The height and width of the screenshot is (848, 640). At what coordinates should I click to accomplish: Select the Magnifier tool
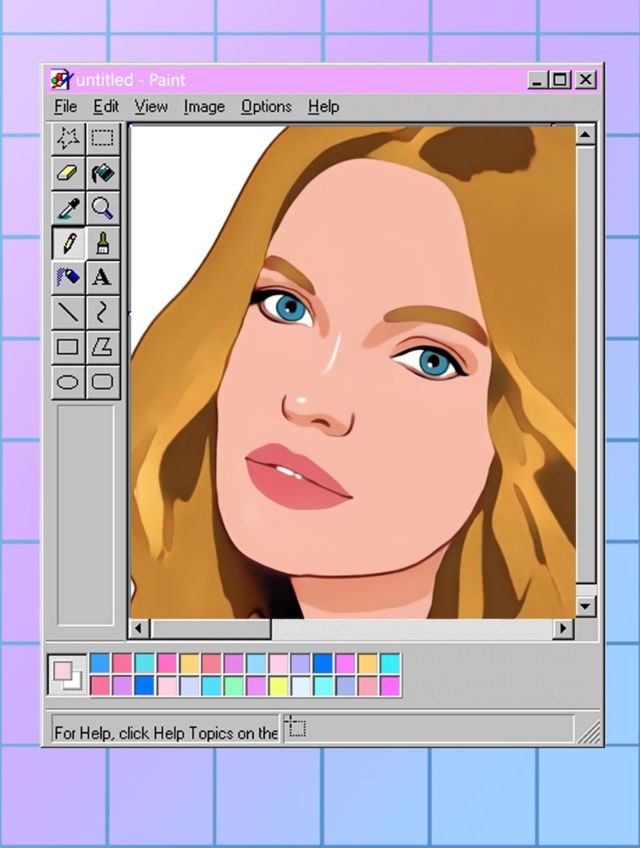tap(102, 208)
